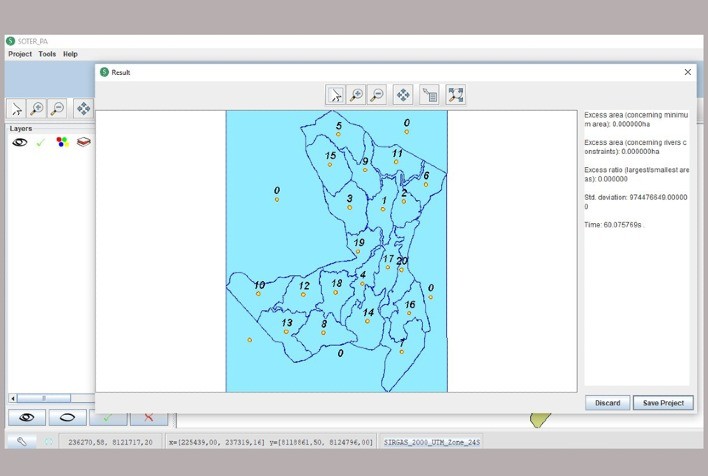The width and height of the screenshot is (708, 476).
Task: Click region label 2 on the map
Action: tap(404, 193)
